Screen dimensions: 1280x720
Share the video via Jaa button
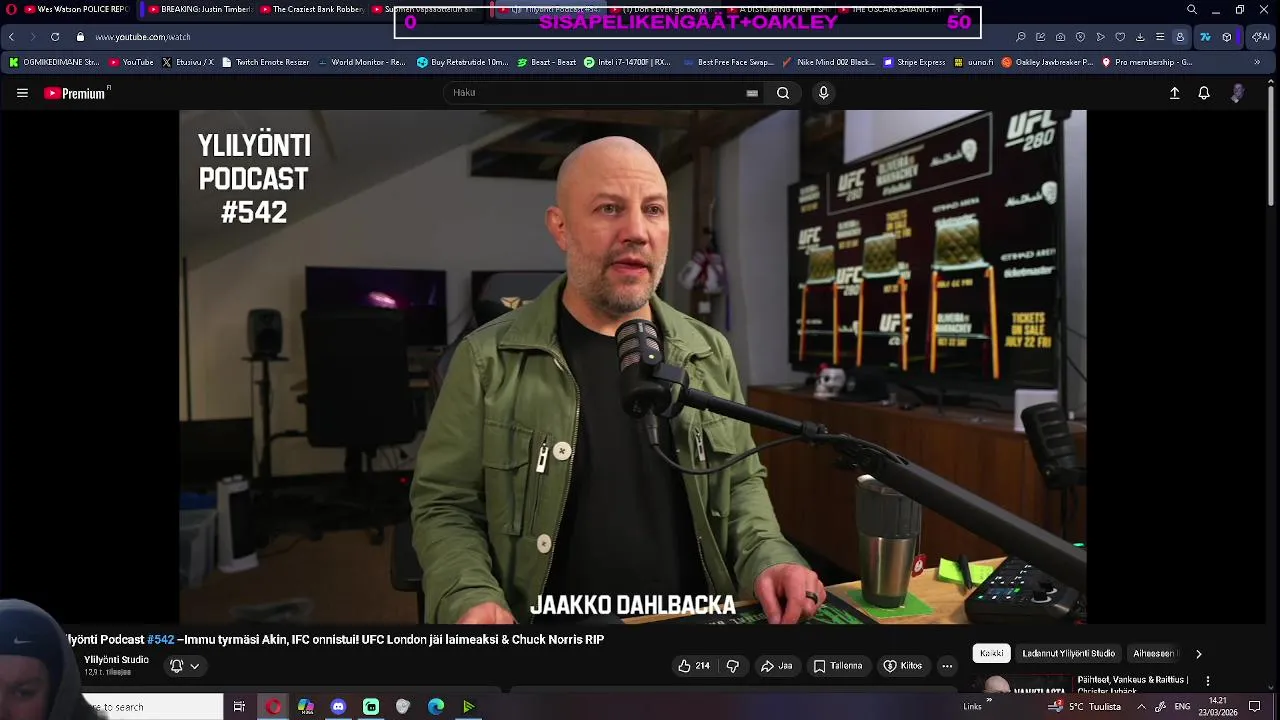[x=776, y=666]
